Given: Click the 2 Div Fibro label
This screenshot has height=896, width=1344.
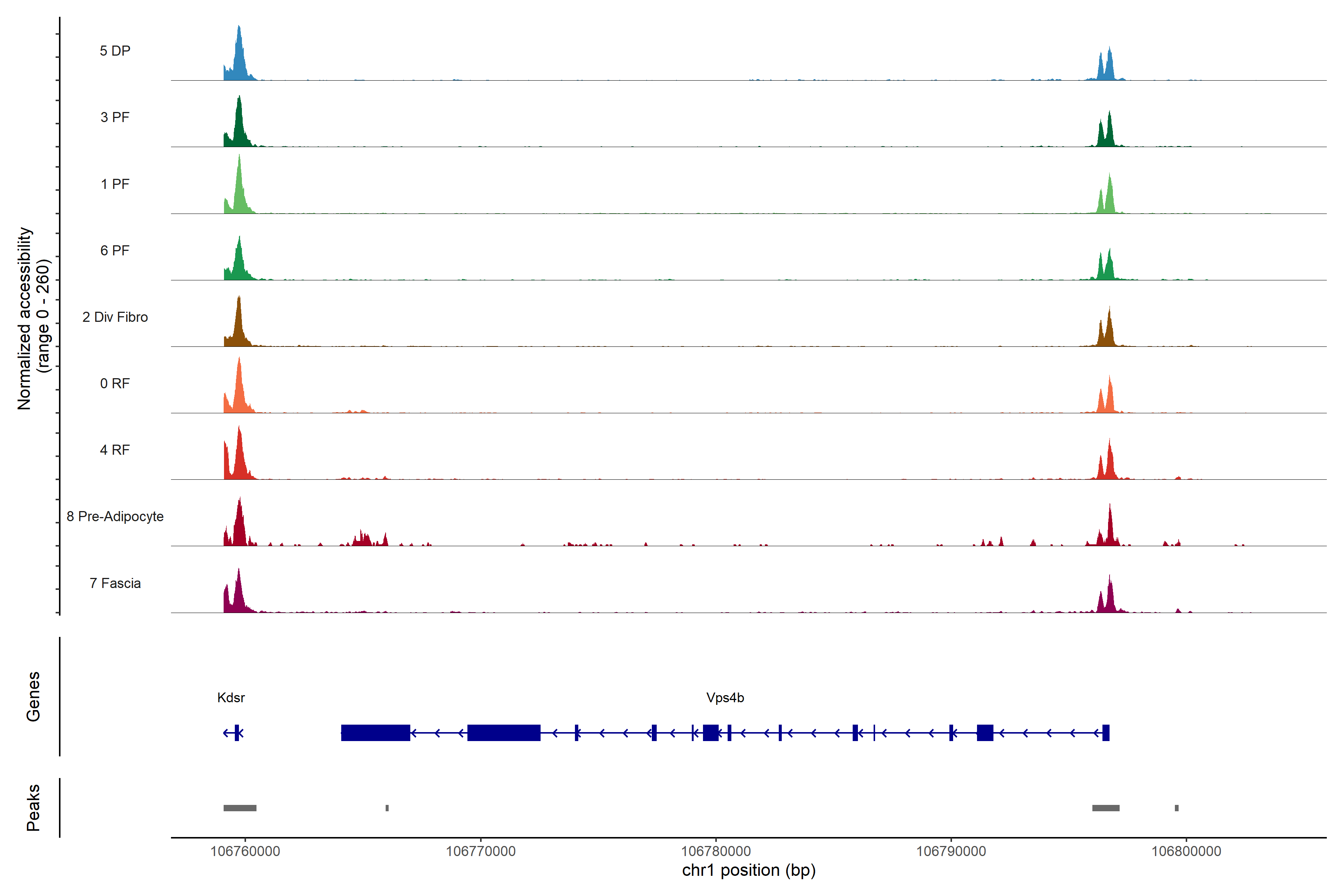Looking at the screenshot, I should point(115,317).
